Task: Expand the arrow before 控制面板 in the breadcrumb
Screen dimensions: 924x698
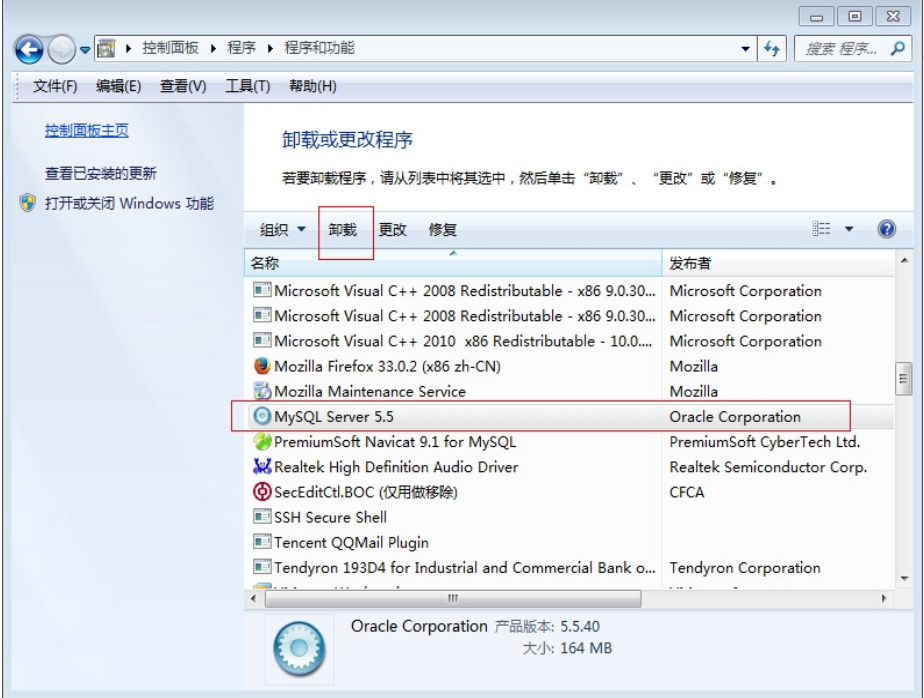Action: click(x=128, y=48)
